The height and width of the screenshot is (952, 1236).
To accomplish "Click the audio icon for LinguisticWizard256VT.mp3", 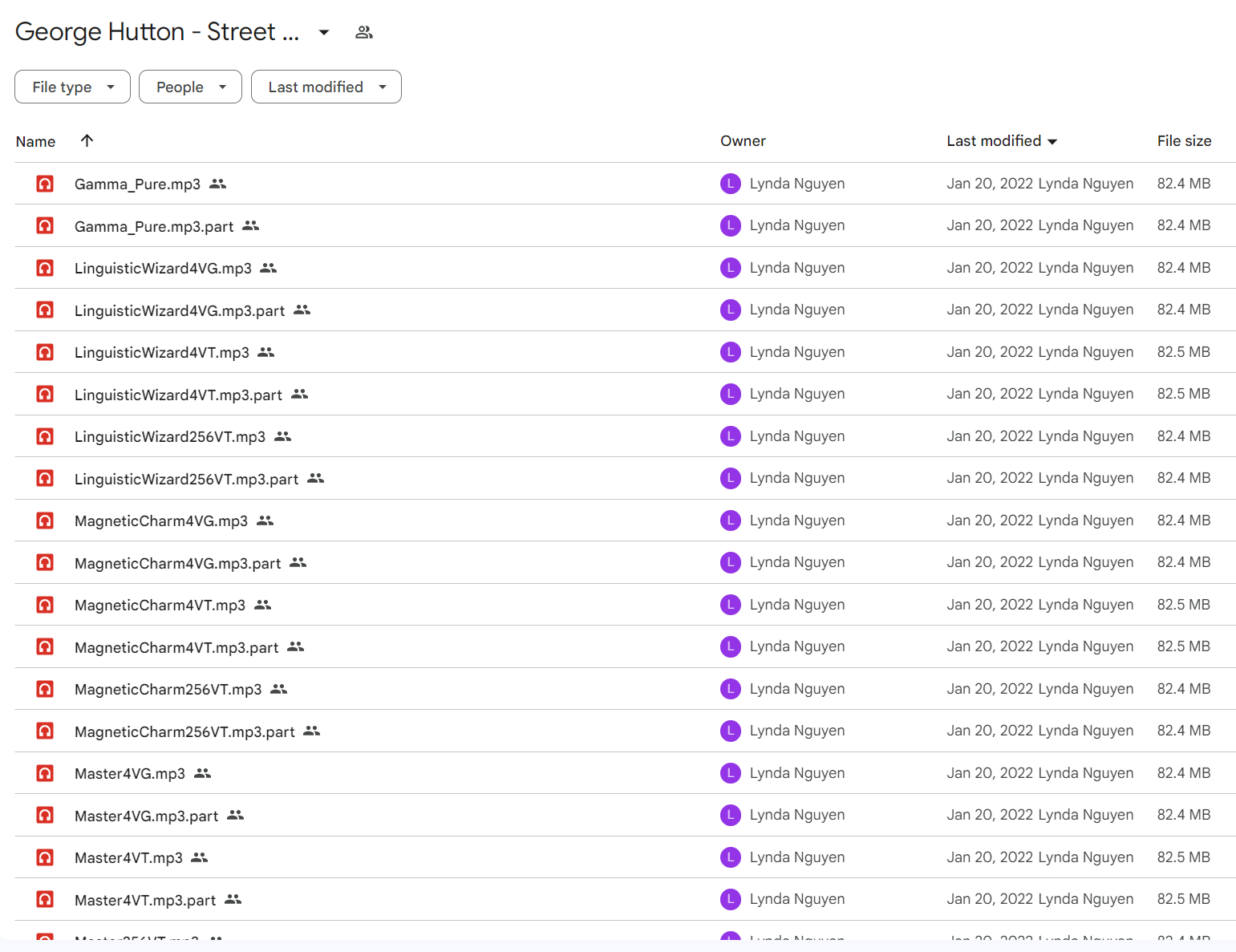I will (45, 436).
